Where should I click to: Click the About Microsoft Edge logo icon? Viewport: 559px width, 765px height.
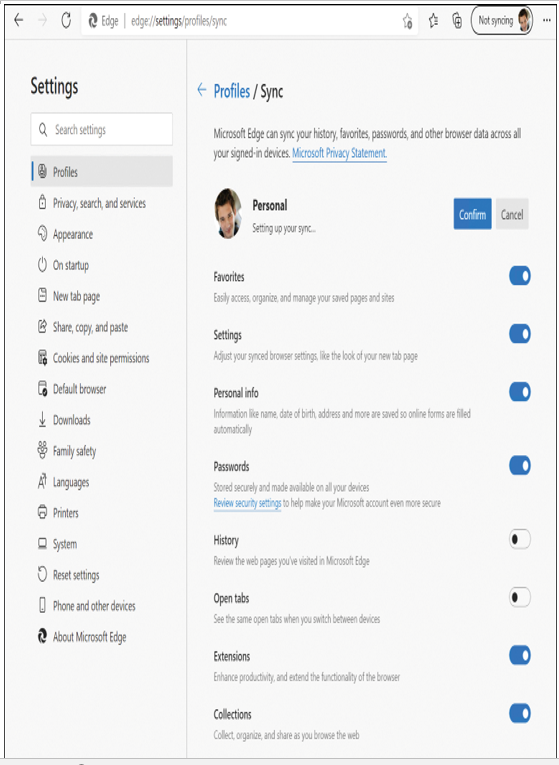point(42,636)
